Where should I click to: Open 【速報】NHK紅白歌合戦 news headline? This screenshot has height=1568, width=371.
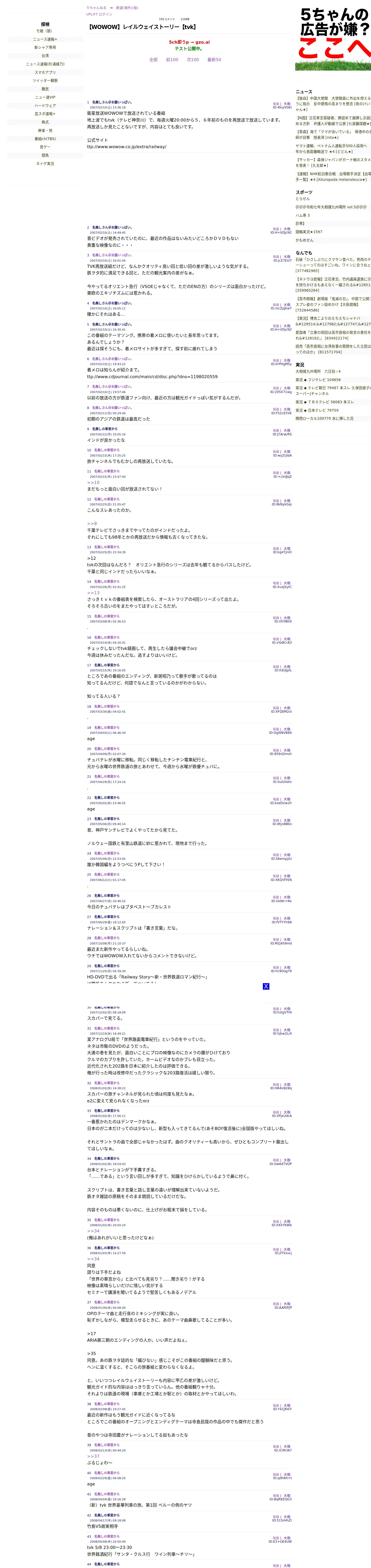(x=333, y=176)
